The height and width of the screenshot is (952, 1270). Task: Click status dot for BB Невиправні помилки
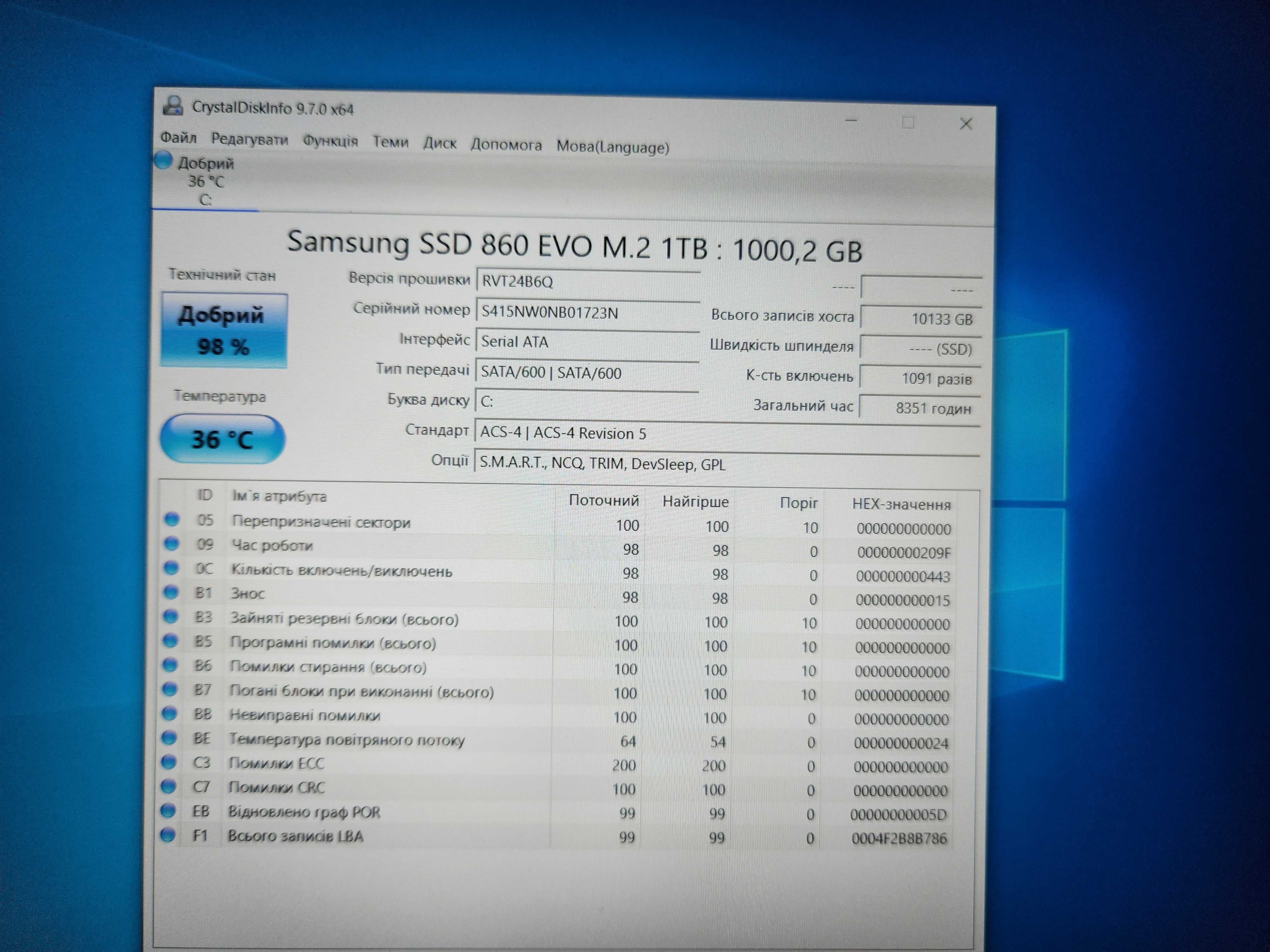pyautogui.click(x=169, y=713)
